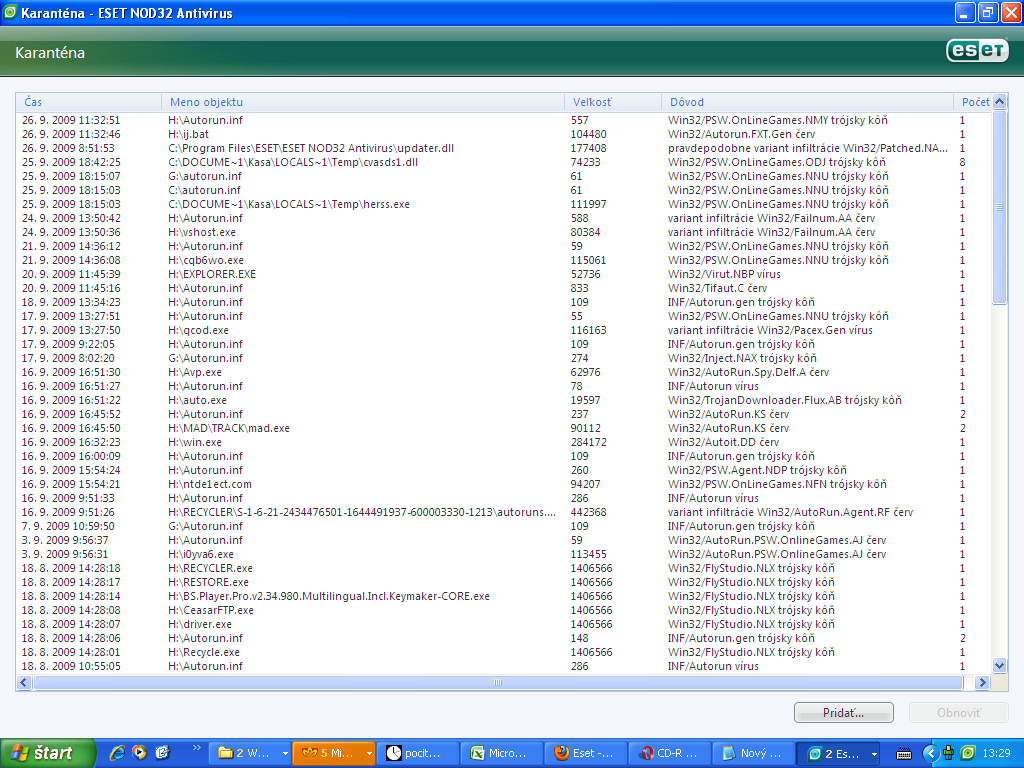Select the BS.Player.Pro Keymaker-CORE.exe entry
1024x768 pixels.
coord(504,596)
